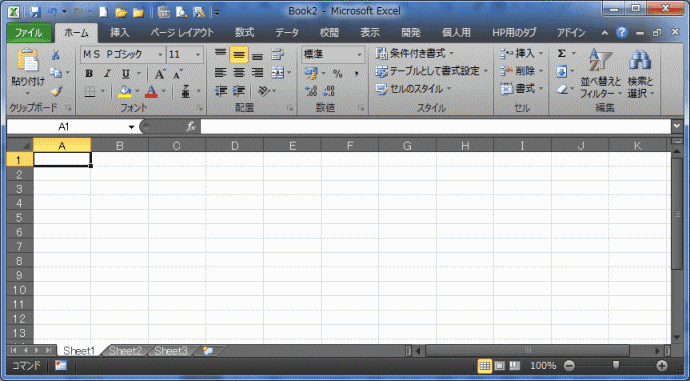The width and height of the screenshot is (690, 381).
Task: Open 条件付き書式 conditional formatting menu
Action: tap(414, 54)
